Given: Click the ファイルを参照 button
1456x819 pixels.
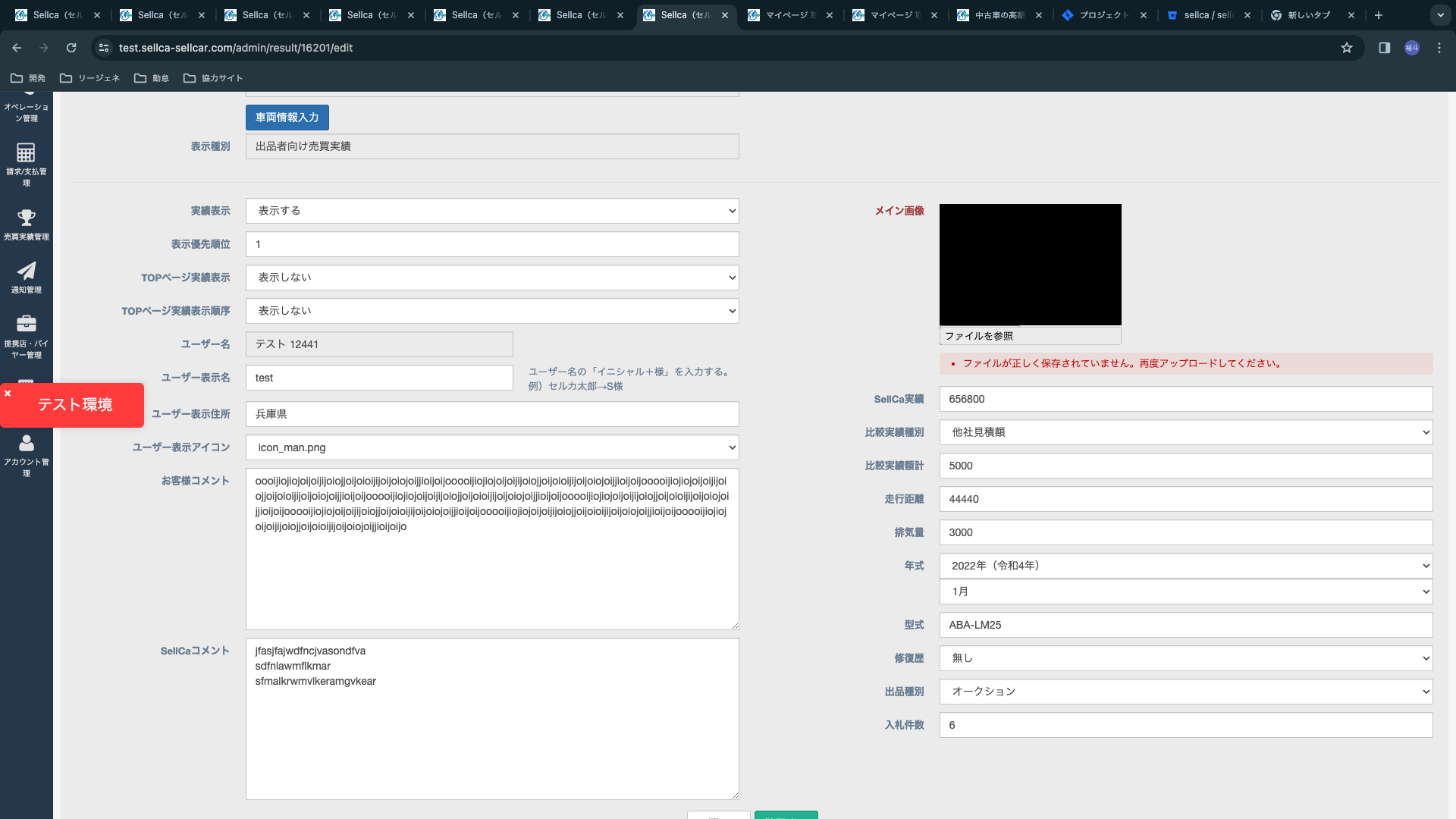Looking at the screenshot, I should [979, 336].
